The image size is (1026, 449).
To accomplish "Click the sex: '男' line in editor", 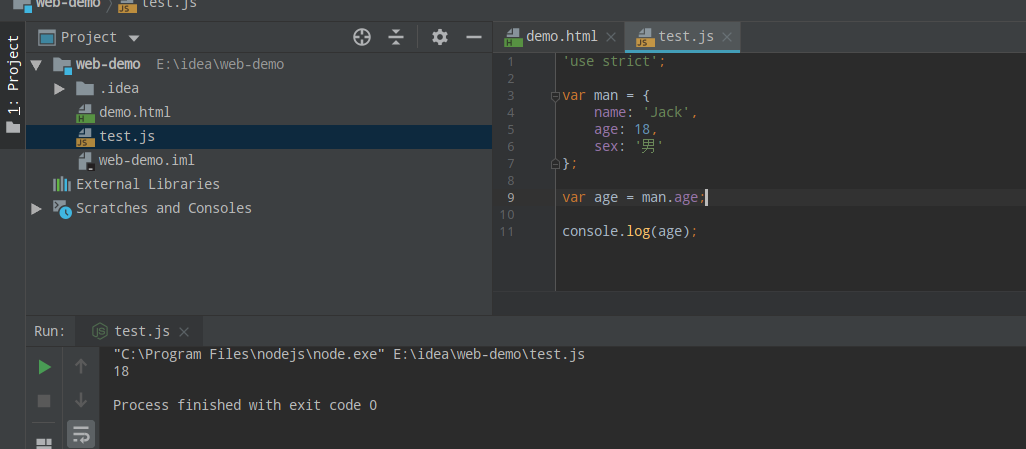I will (629, 147).
